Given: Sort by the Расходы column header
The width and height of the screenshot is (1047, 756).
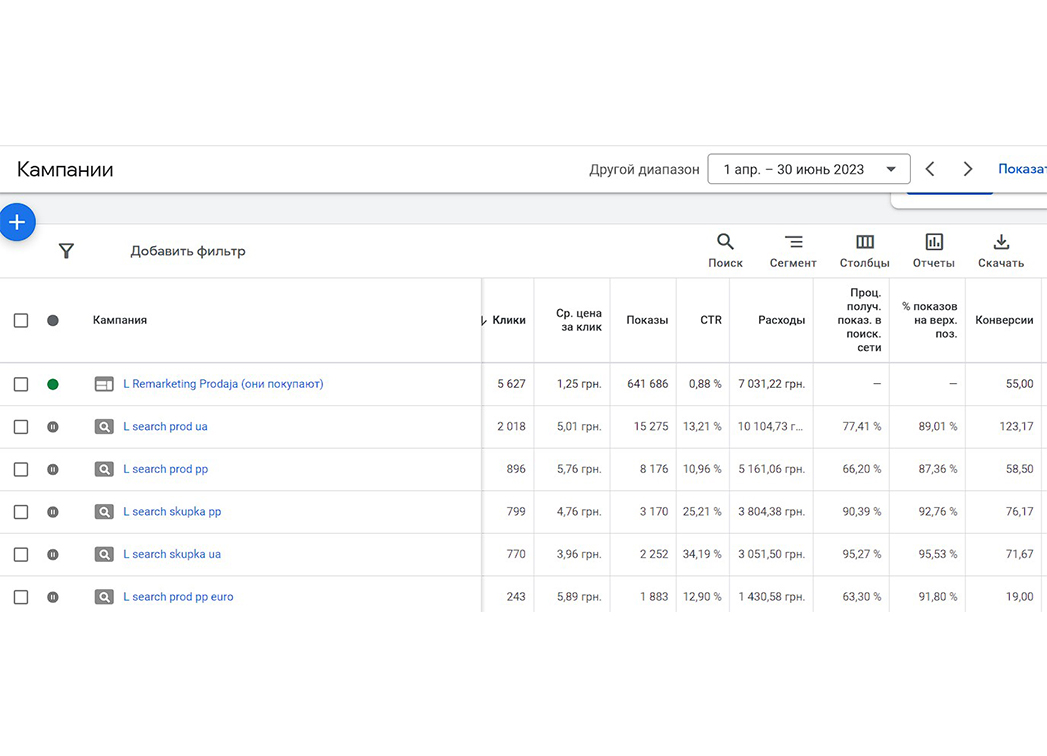Looking at the screenshot, I should click(781, 321).
